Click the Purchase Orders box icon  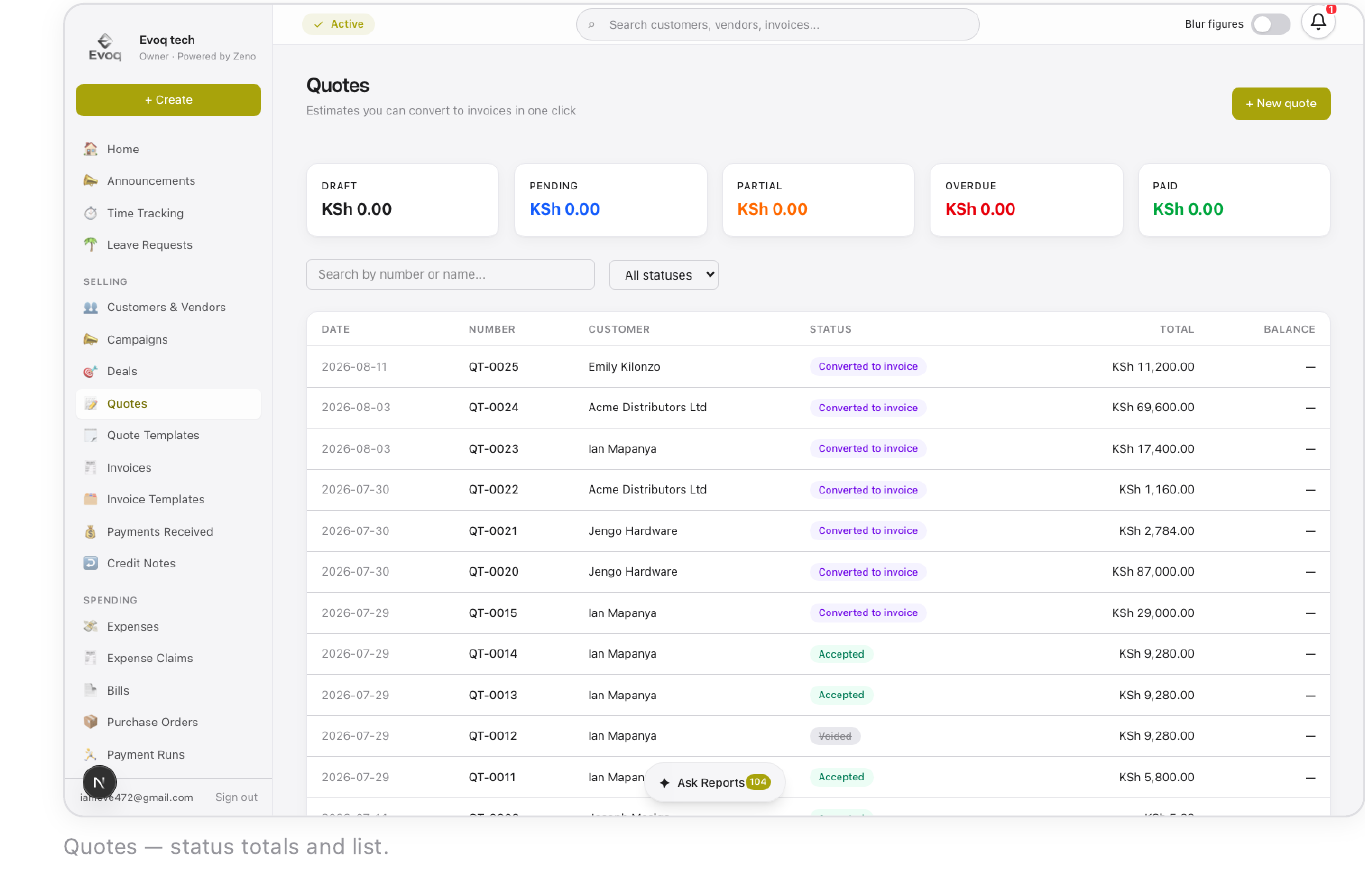91,722
